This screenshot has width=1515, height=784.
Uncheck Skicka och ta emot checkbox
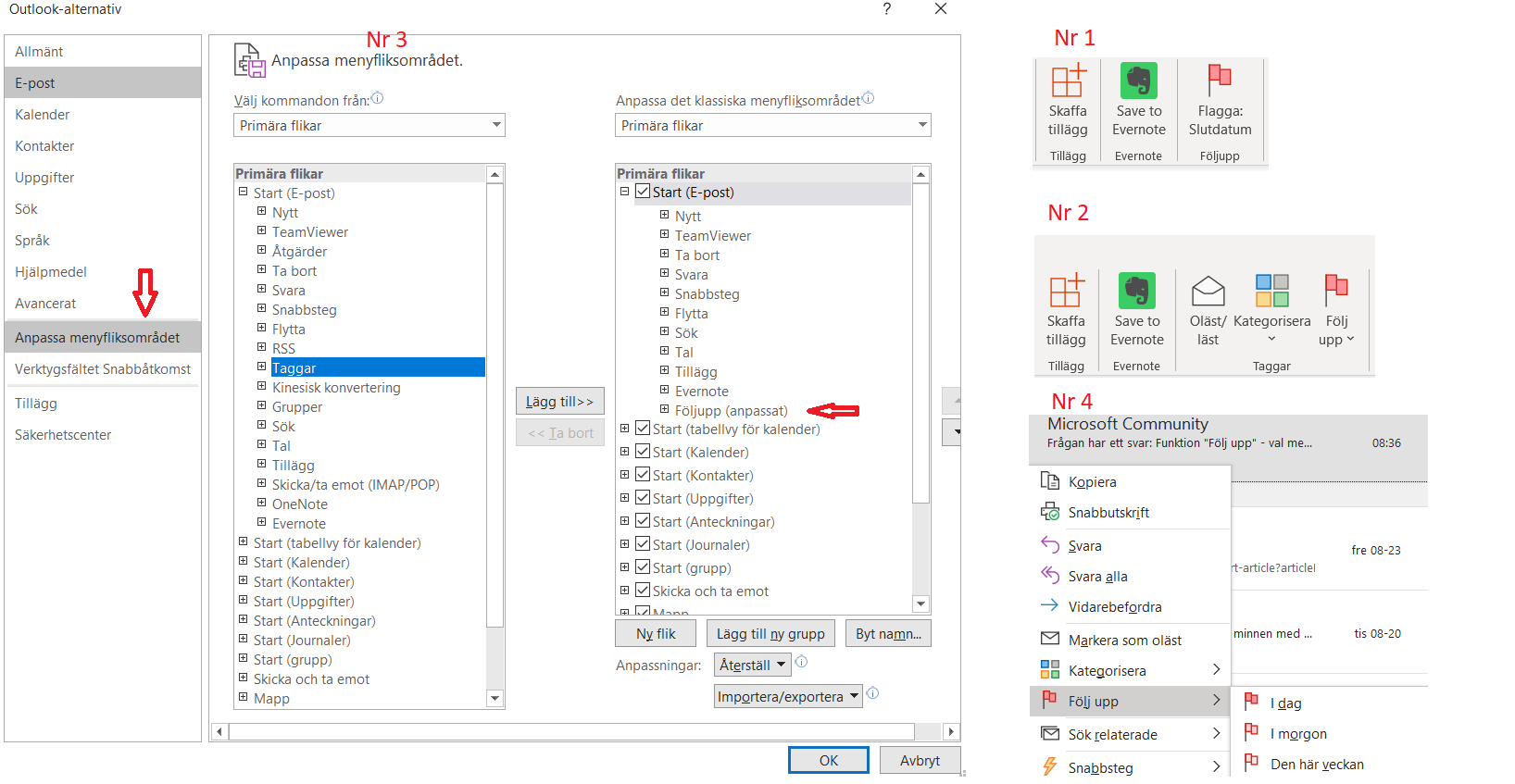[x=643, y=591]
